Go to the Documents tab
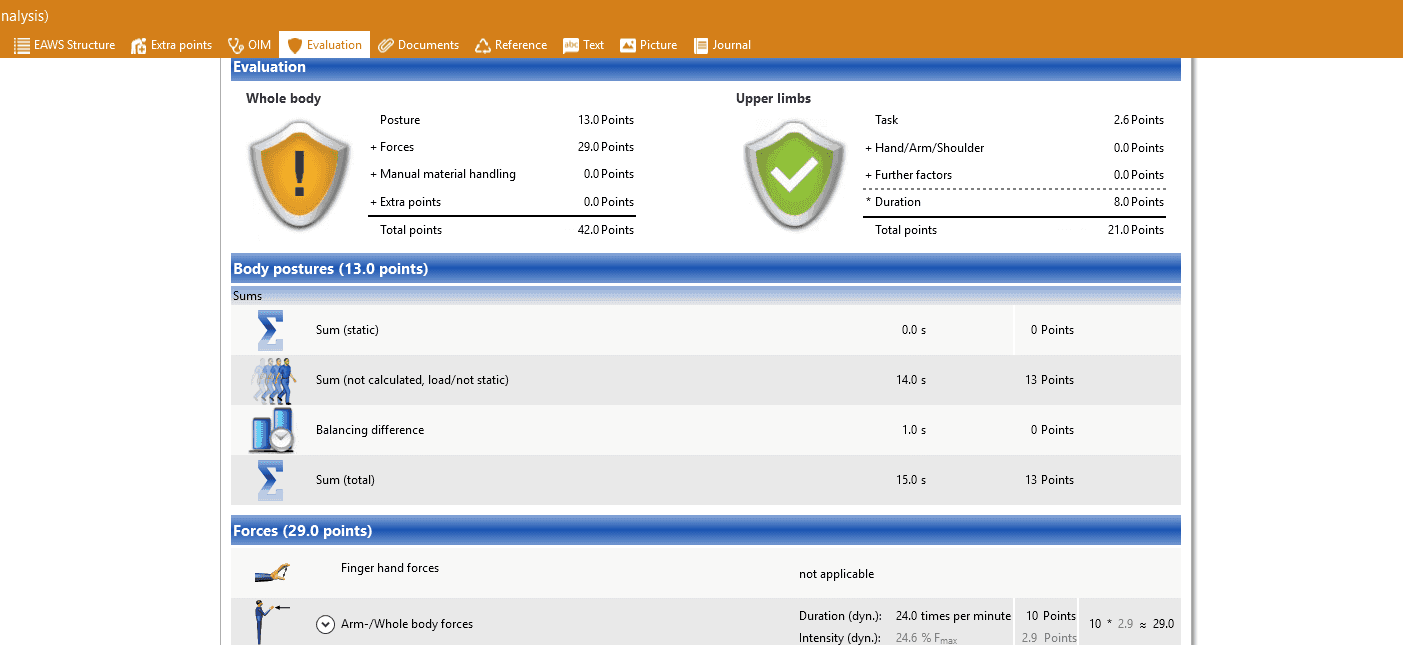 pyautogui.click(x=418, y=45)
